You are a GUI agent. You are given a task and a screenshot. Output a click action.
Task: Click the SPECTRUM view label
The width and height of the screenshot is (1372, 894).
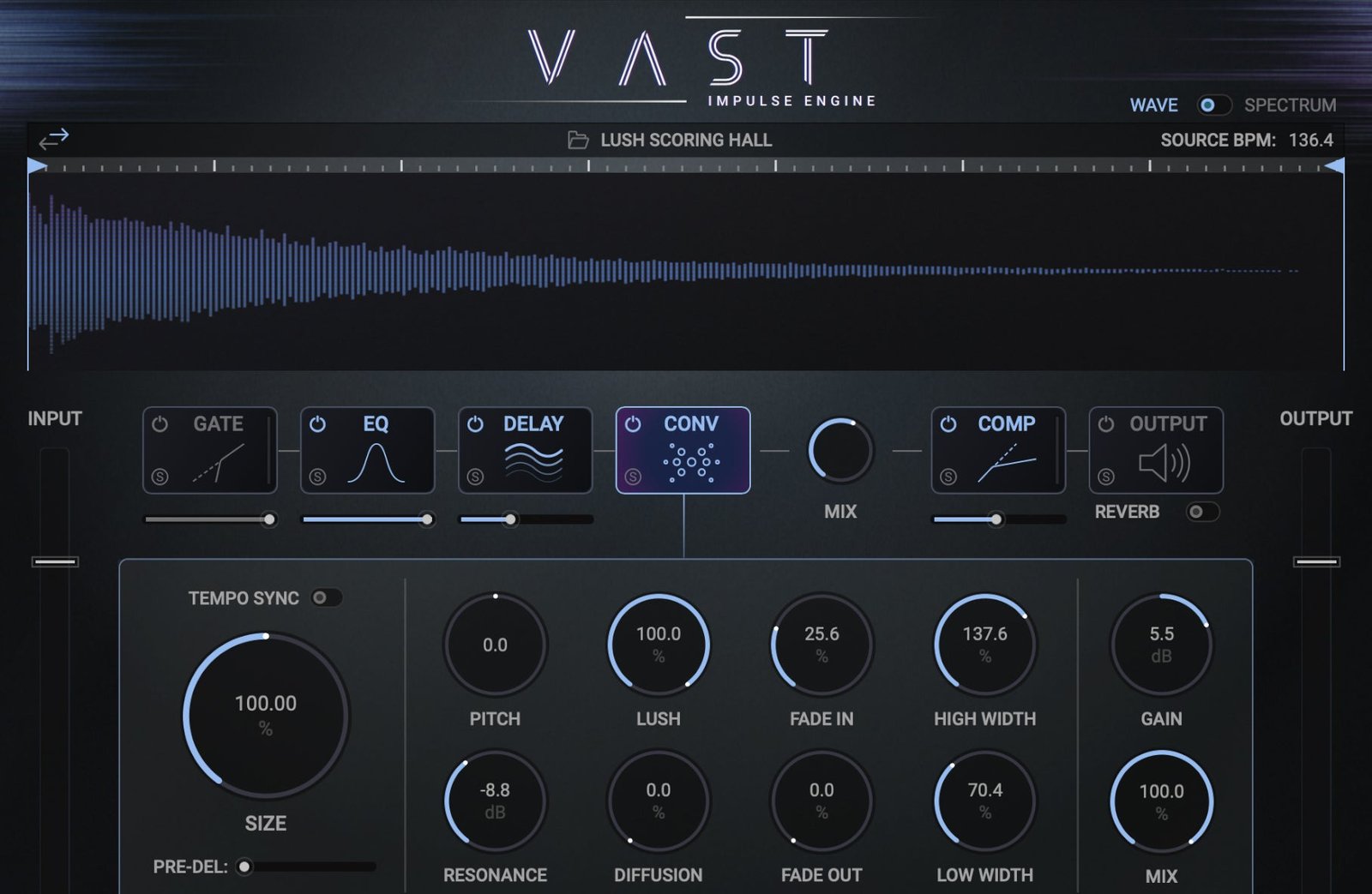tap(1290, 105)
